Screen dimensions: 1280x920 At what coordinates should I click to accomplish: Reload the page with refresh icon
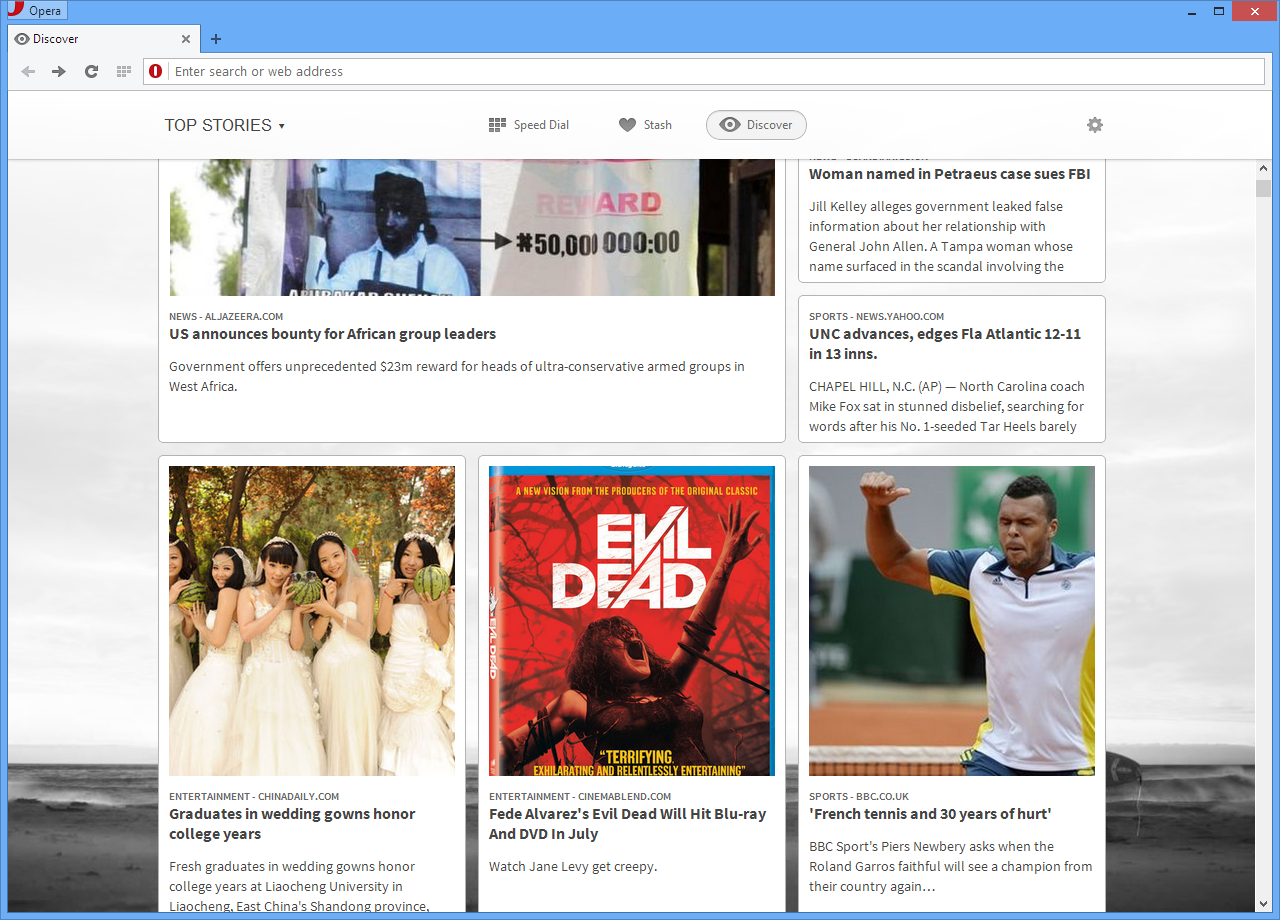(x=91, y=72)
